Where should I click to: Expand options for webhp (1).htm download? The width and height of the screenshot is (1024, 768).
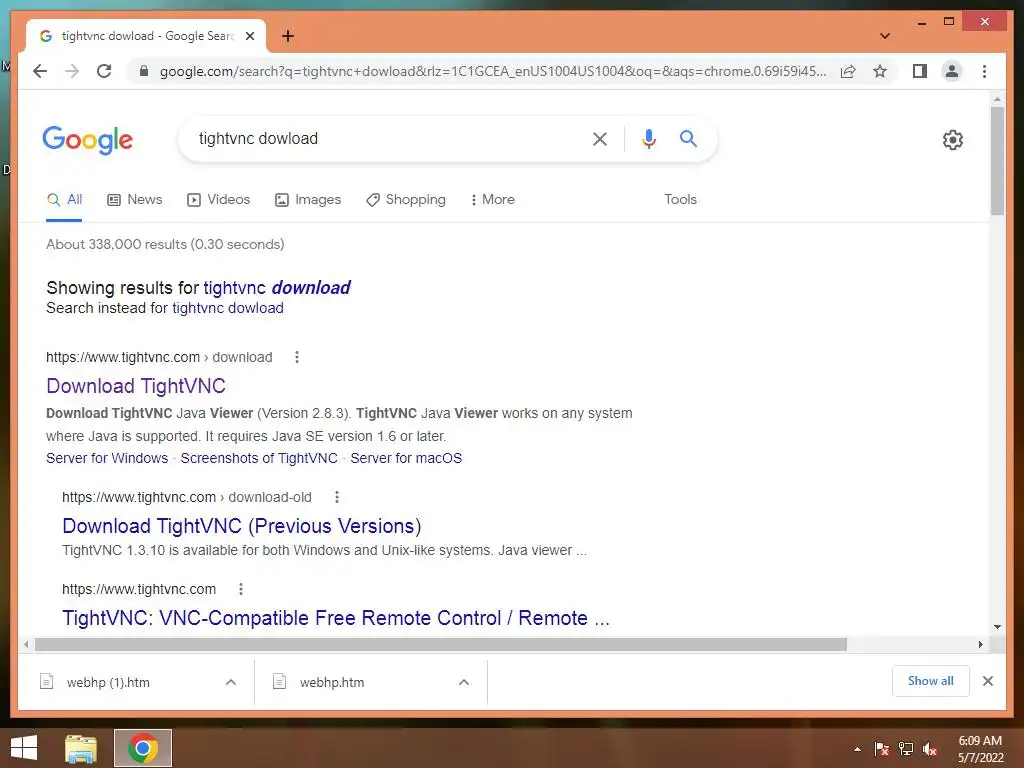click(x=231, y=682)
